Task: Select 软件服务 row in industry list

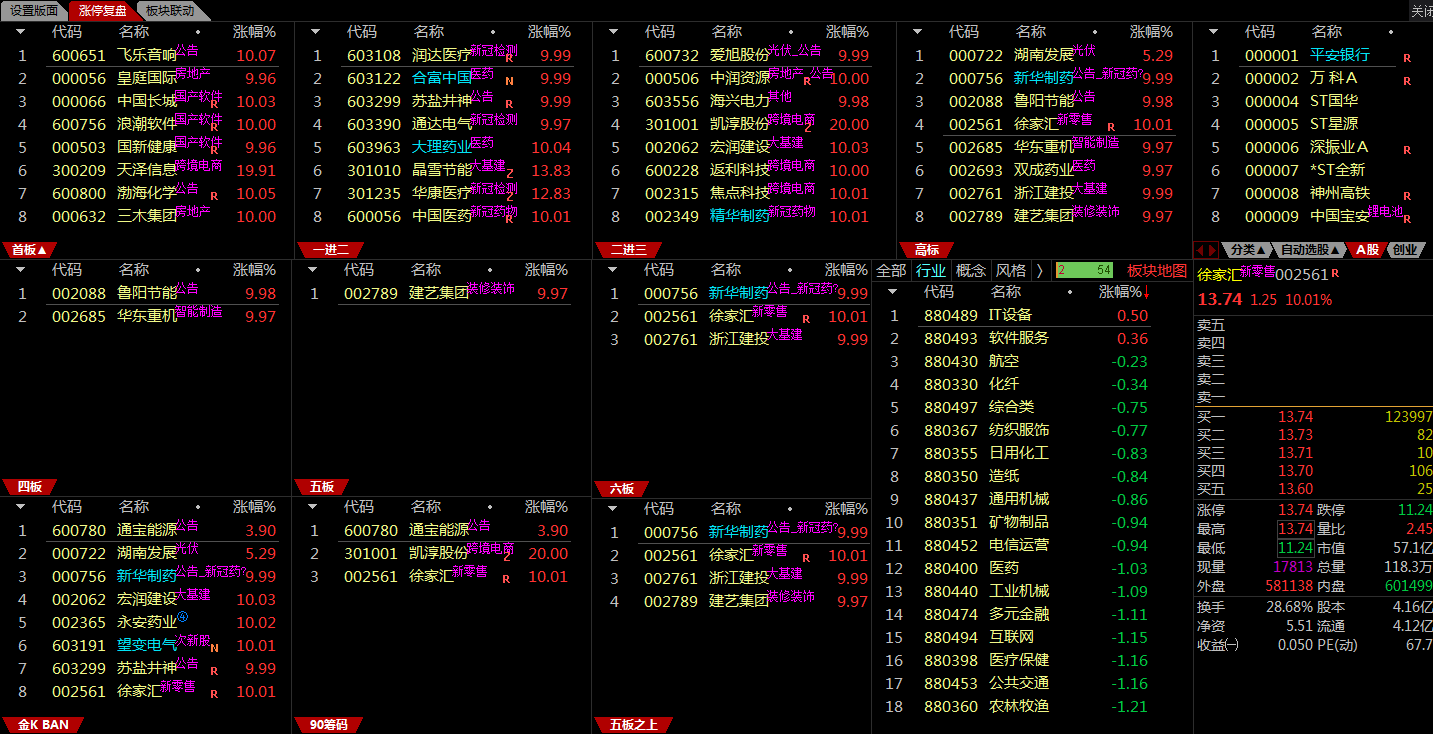Action: click(x=1031, y=338)
